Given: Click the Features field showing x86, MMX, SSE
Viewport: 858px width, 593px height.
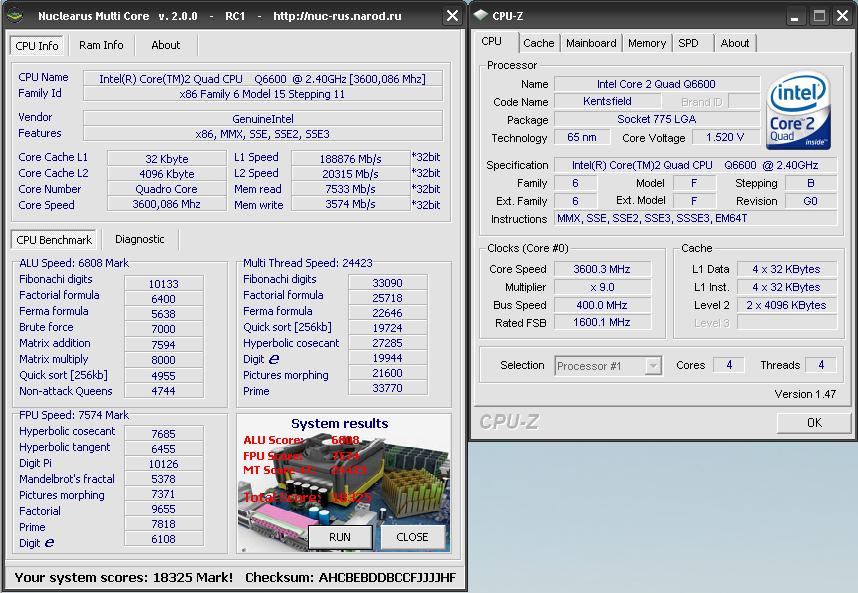Looking at the screenshot, I should (x=263, y=134).
